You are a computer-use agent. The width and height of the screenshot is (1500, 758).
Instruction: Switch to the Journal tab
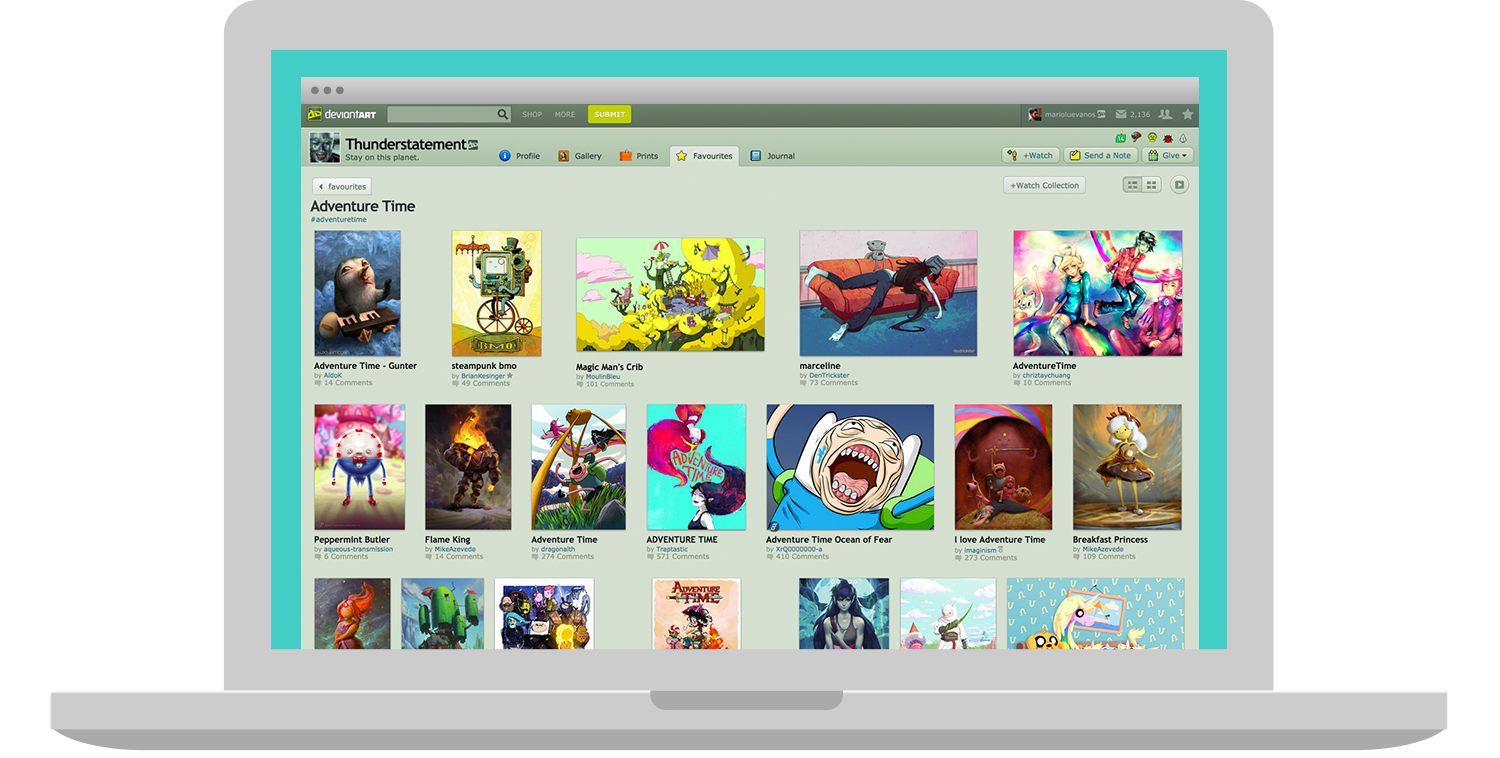[x=772, y=156]
